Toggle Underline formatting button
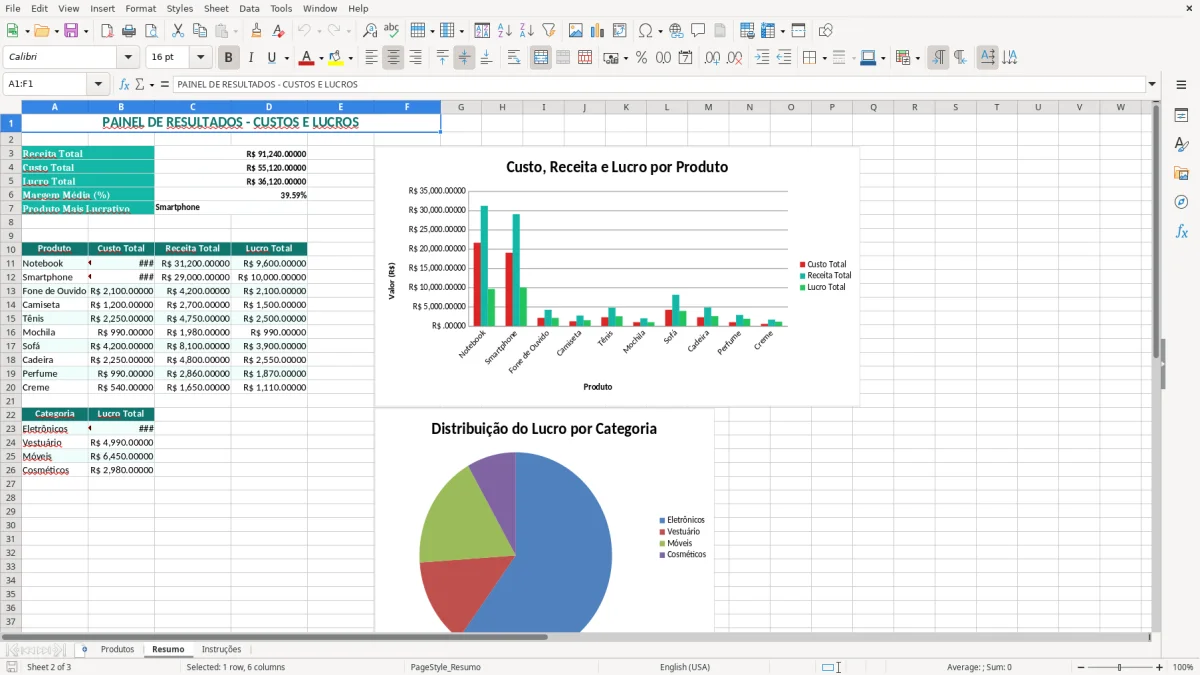 [x=271, y=58]
